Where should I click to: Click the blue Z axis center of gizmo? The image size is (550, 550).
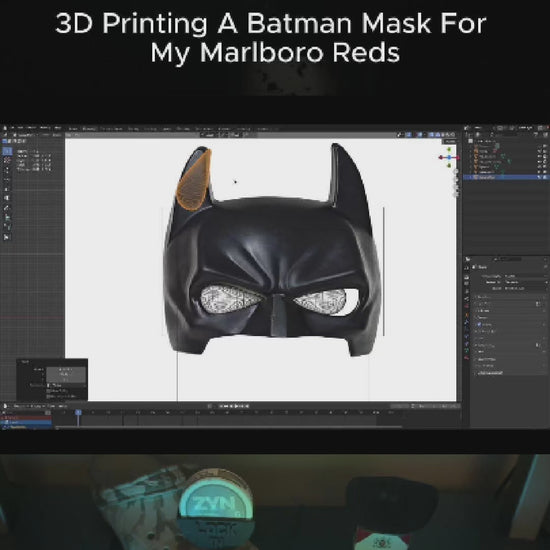pyautogui.click(x=449, y=157)
